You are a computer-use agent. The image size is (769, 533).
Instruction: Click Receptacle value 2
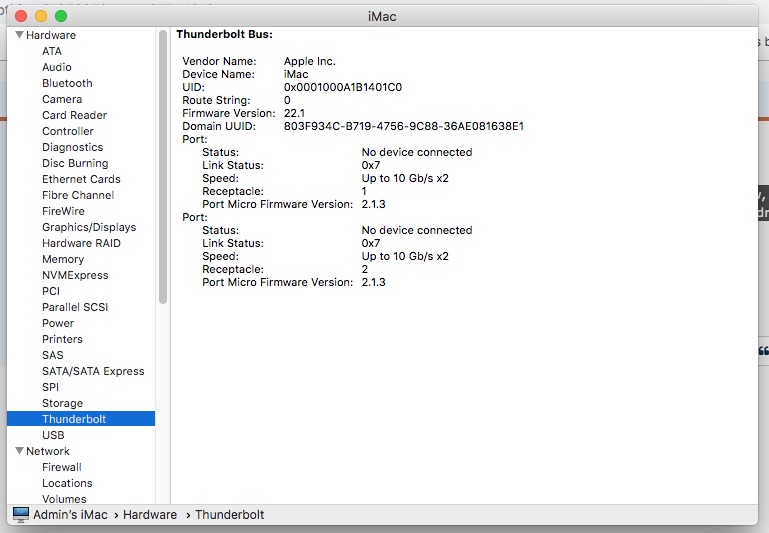(x=364, y=269)
